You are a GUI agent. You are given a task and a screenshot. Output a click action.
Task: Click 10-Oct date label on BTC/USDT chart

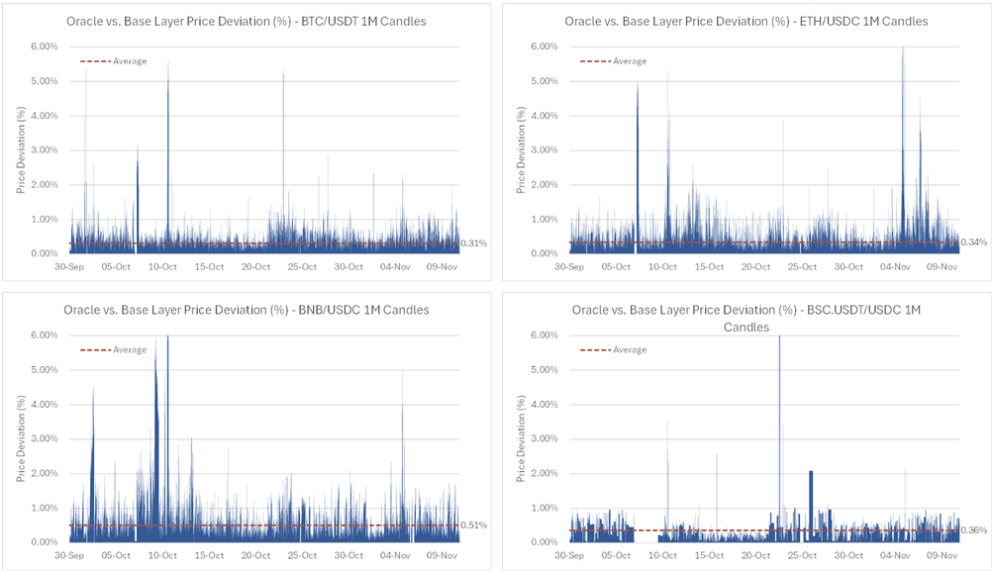coord(163,267)
